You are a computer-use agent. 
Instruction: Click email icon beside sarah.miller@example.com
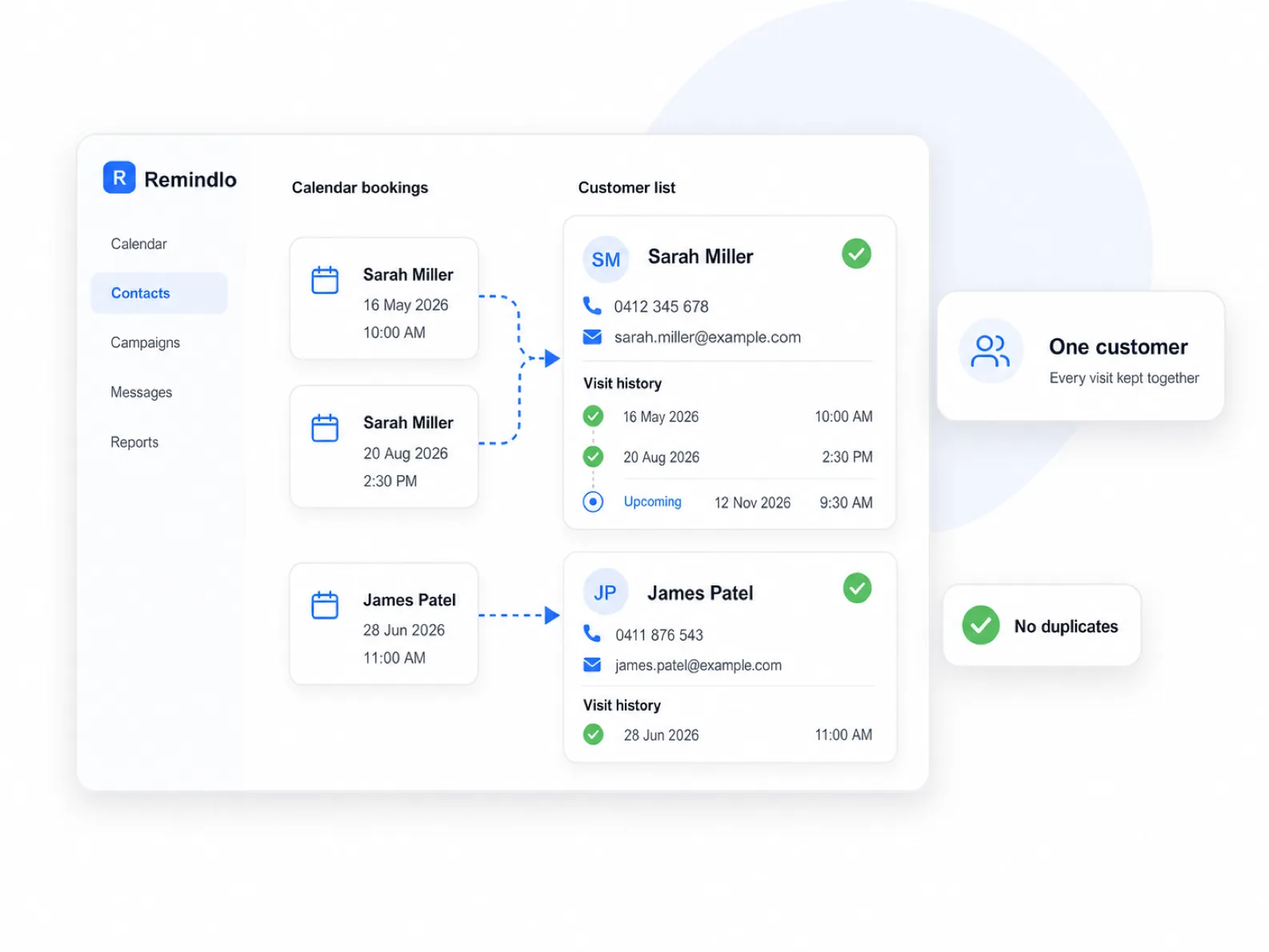pos(592,337)
